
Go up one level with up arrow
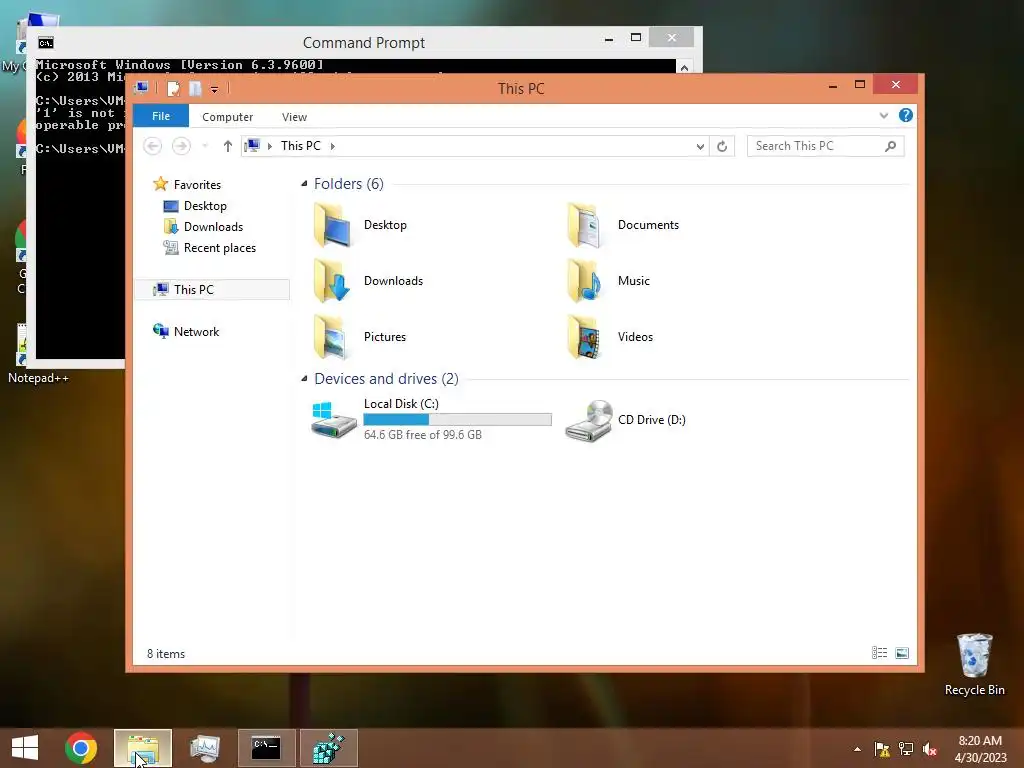tap(227, 146)
